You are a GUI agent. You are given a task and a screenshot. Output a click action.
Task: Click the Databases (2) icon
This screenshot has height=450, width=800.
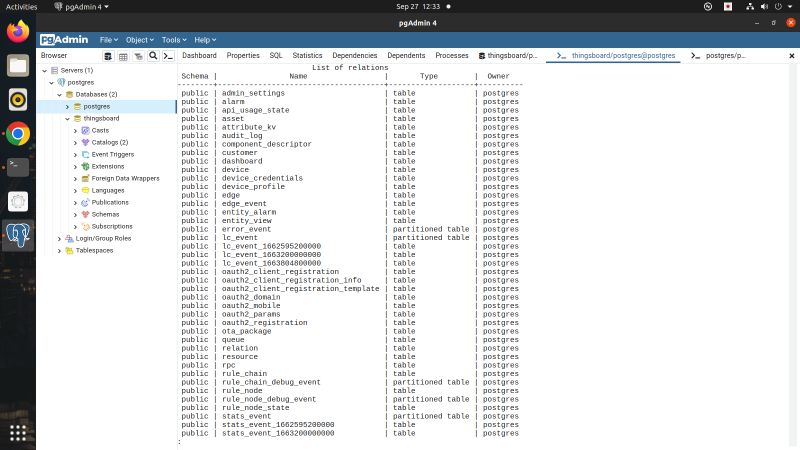click(69, 94)
